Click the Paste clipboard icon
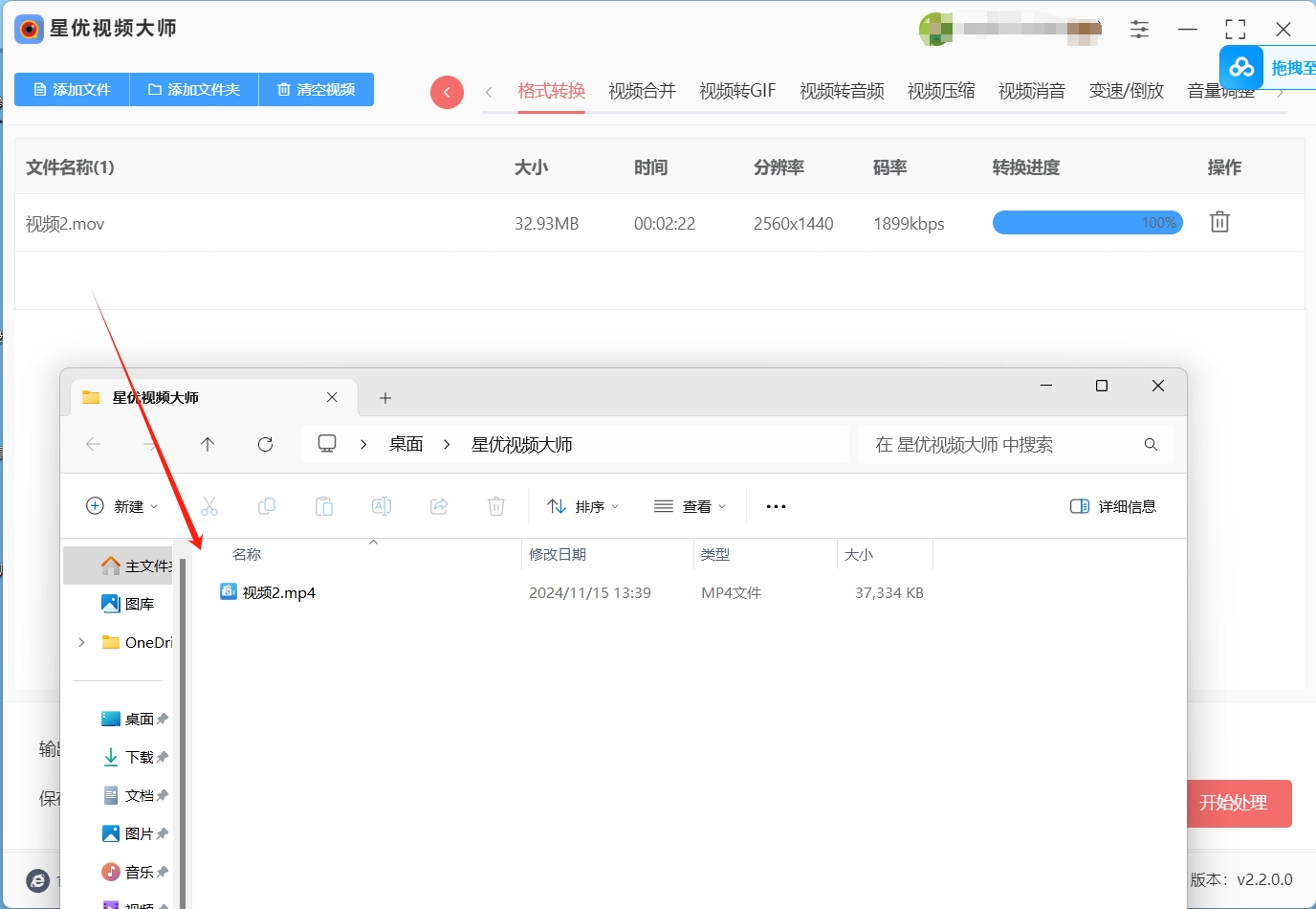Image resolution: width=1316 pixels, height=909 pixels. point(324,506)
